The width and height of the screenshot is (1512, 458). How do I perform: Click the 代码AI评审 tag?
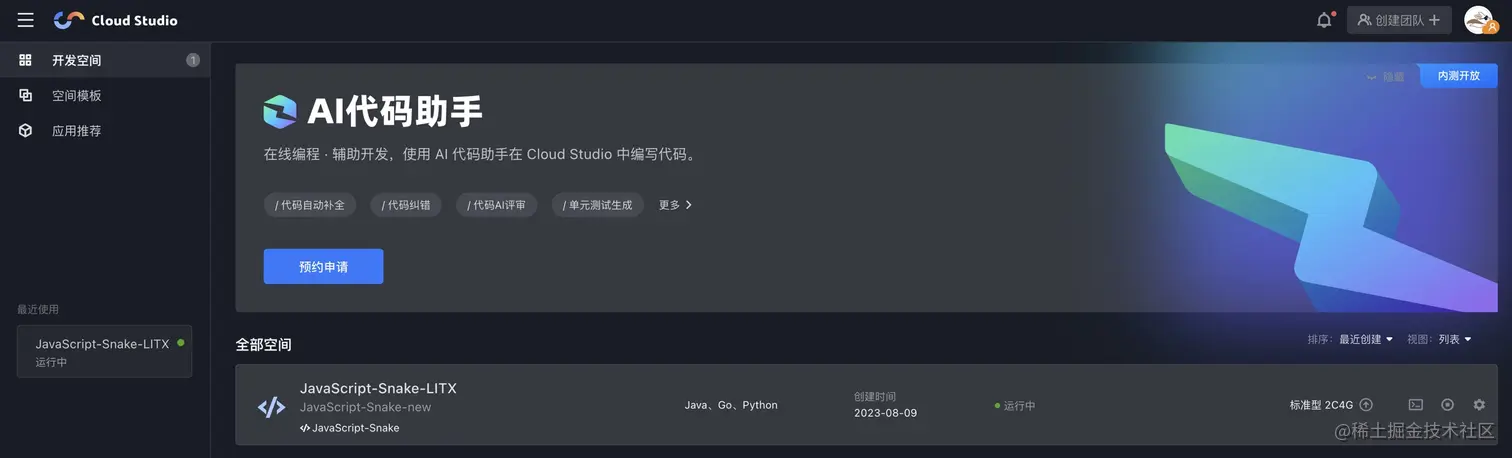click(496, 205)
